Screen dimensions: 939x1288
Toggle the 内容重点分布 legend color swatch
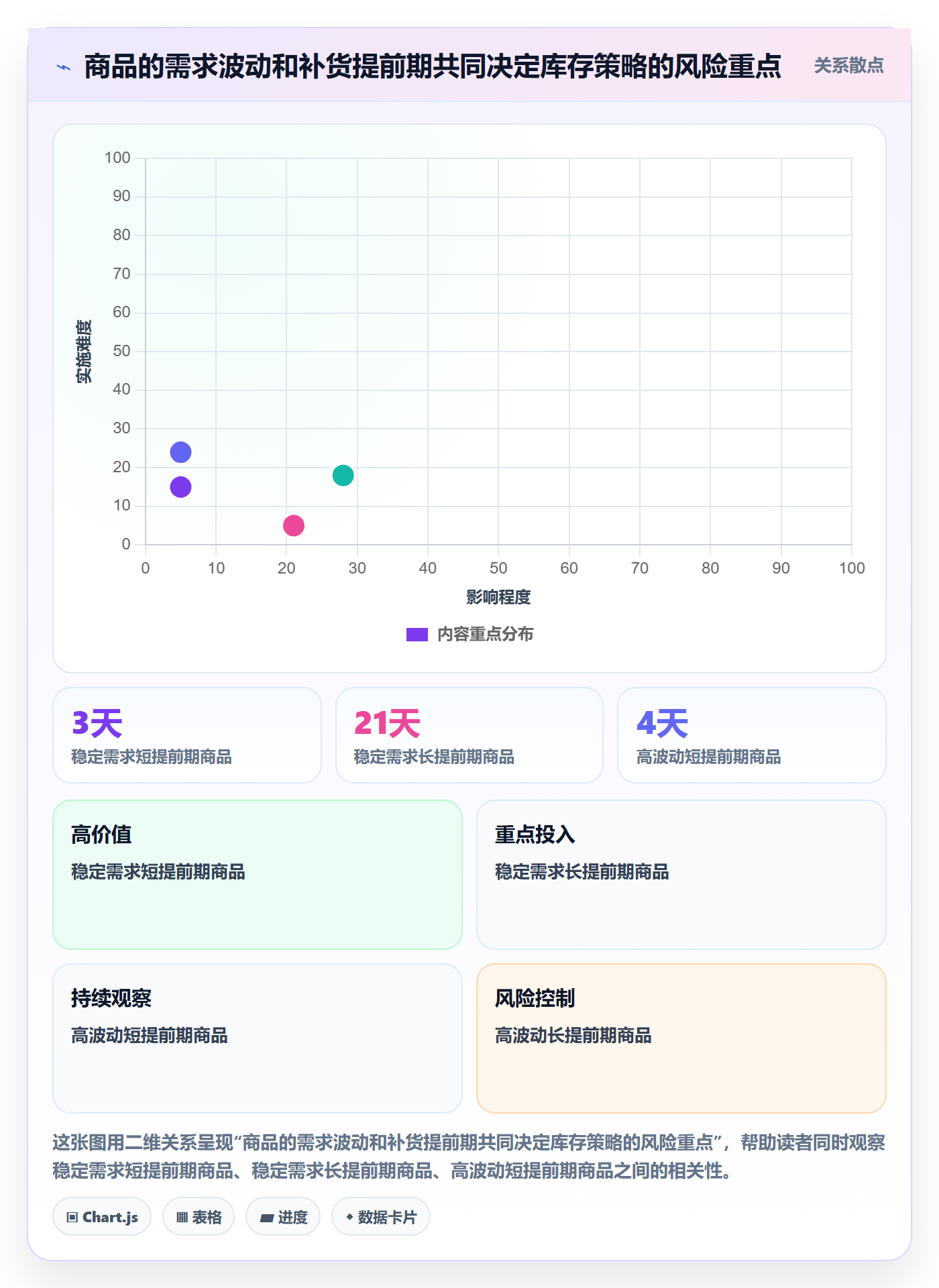coord(417,635)
